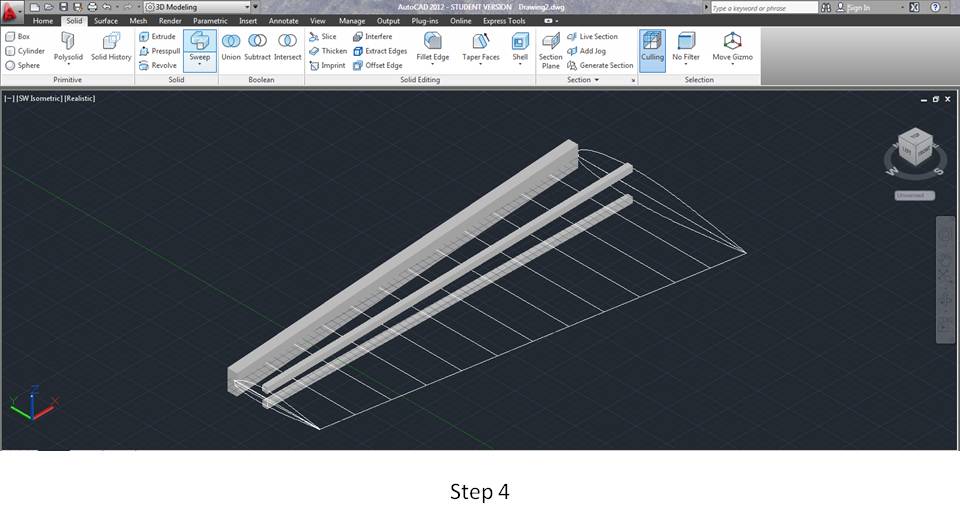Click the ribbon minimize toggle after Express Tools
The height and width of the screenshot is (528, 960).
pyautogui.click(x=551, y=21)
